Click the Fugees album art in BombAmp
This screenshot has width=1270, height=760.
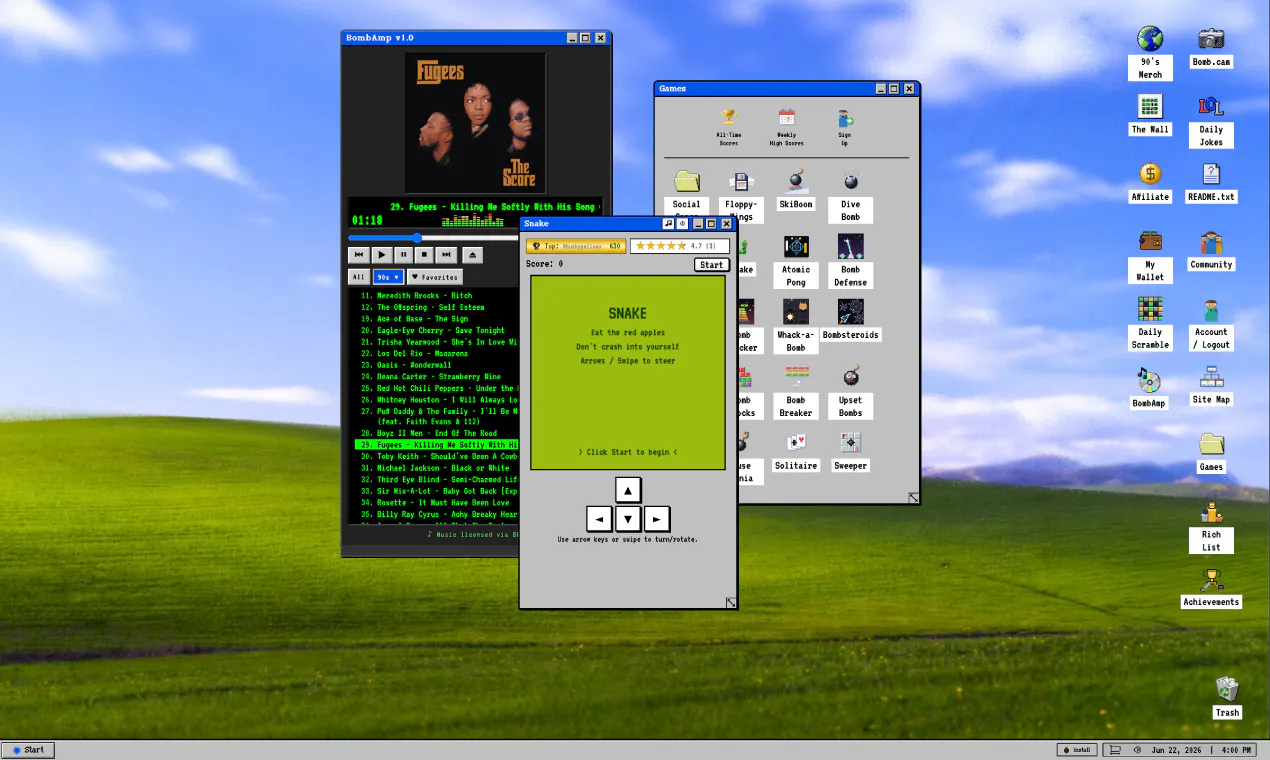[x=476, y=123]
